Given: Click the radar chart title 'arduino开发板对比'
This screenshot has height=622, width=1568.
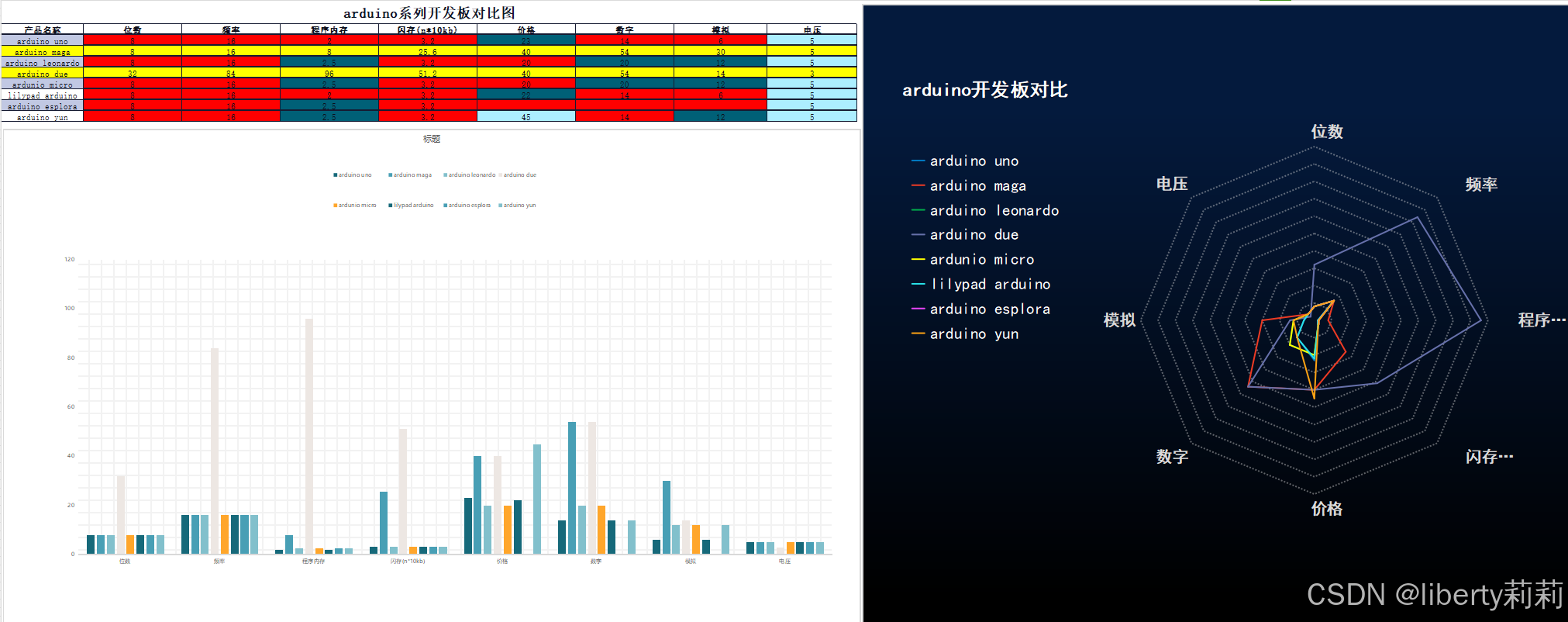Looking at the screenshot, I should [x=985, y=90].
